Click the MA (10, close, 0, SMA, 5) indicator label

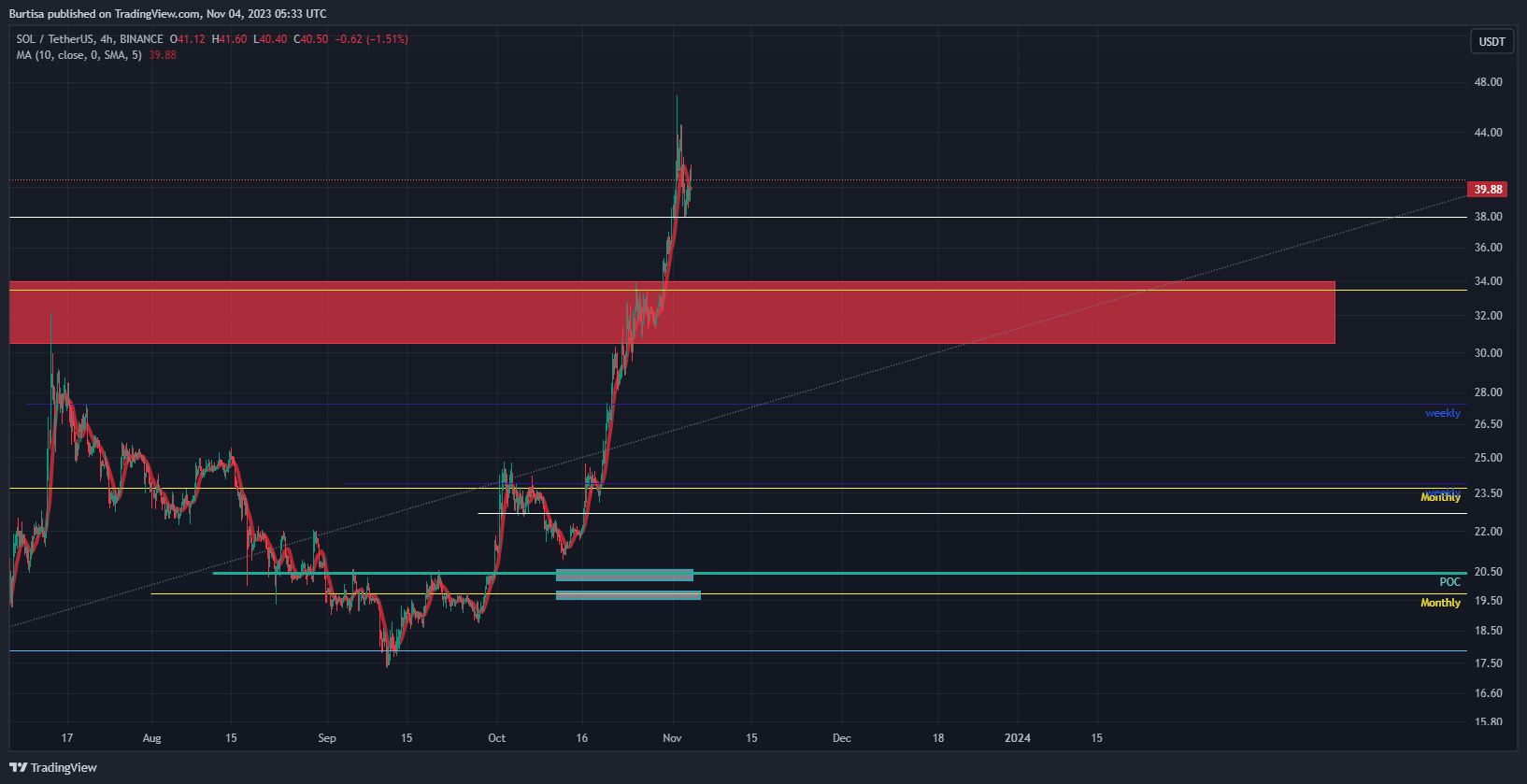pos(78,55)
